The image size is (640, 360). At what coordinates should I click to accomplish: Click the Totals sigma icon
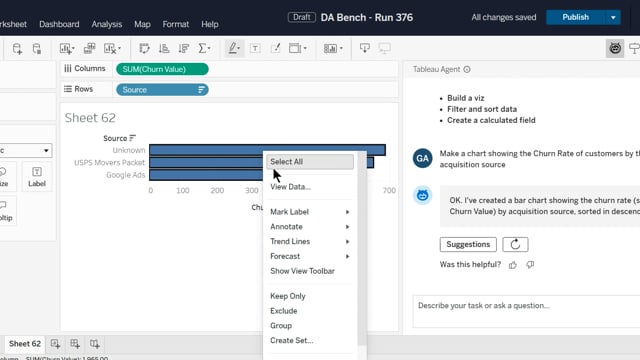coord(202,49)
